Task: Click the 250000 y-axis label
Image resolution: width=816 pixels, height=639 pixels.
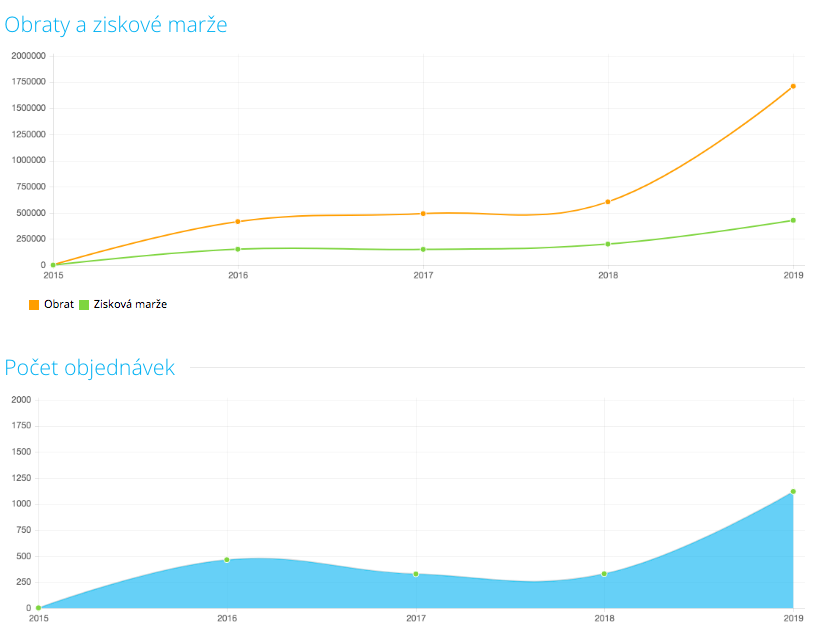Action: pos(31,239)
